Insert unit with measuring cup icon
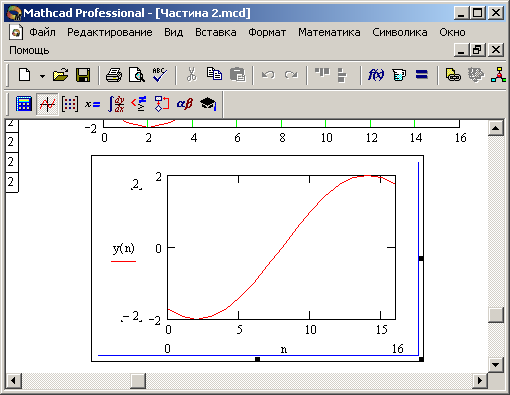Screen dimensions: 510x395 click(x=399, y=75)
